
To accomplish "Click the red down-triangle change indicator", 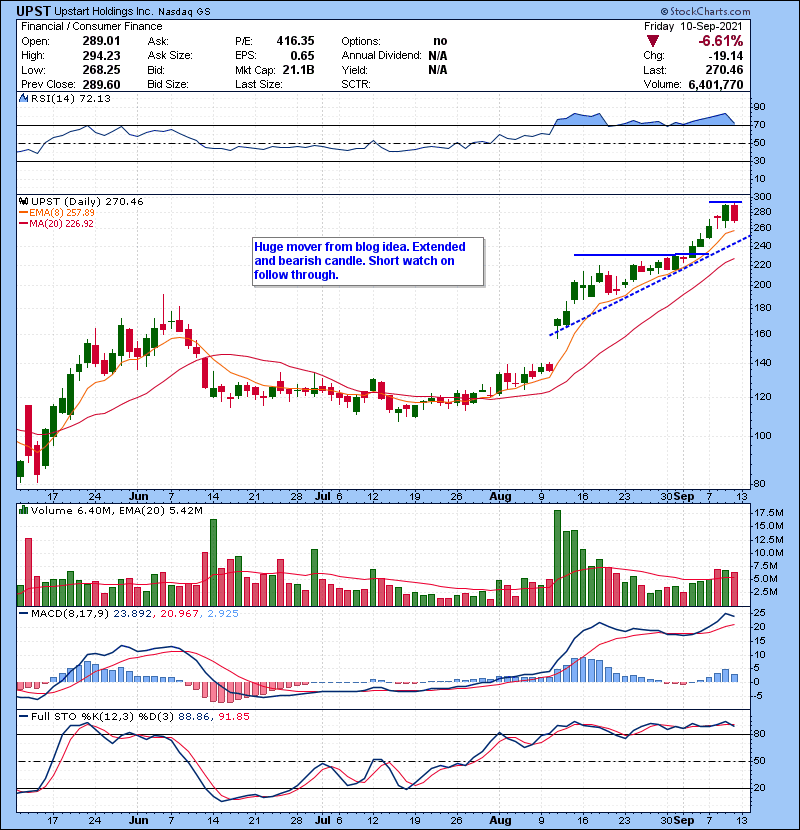I will coord(653,41).
